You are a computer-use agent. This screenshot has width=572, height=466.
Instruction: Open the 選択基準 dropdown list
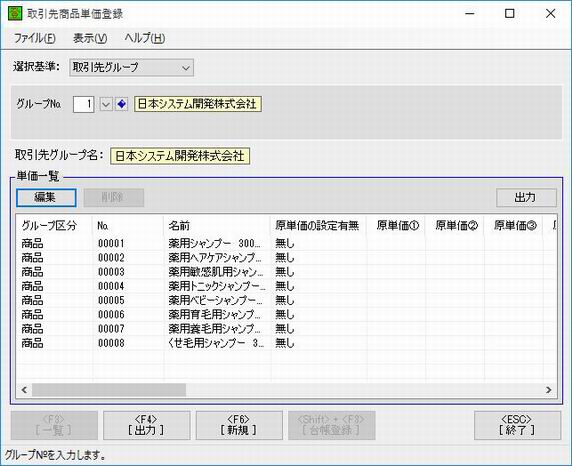(131, 68)
